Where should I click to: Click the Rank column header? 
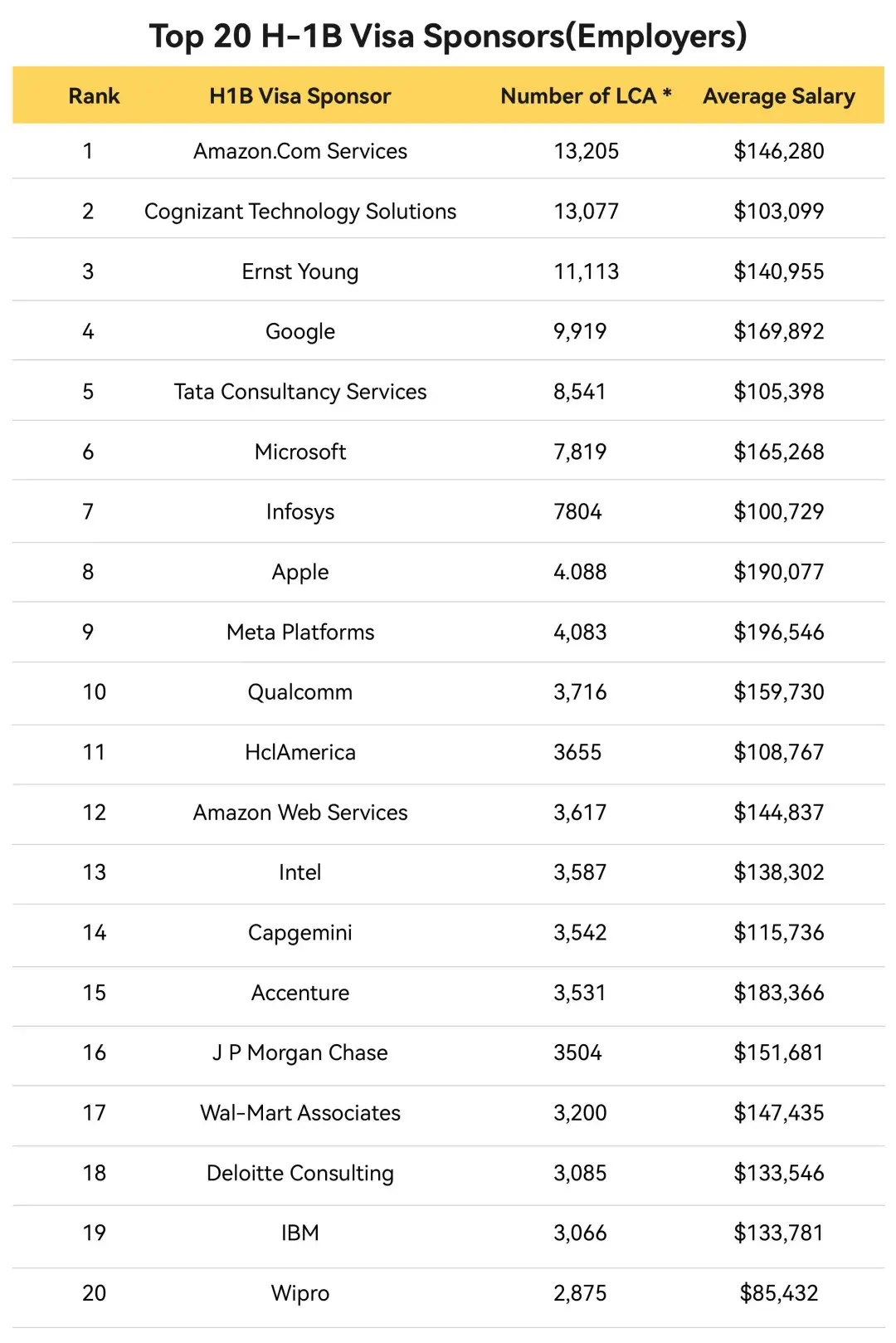coord(94,96)
